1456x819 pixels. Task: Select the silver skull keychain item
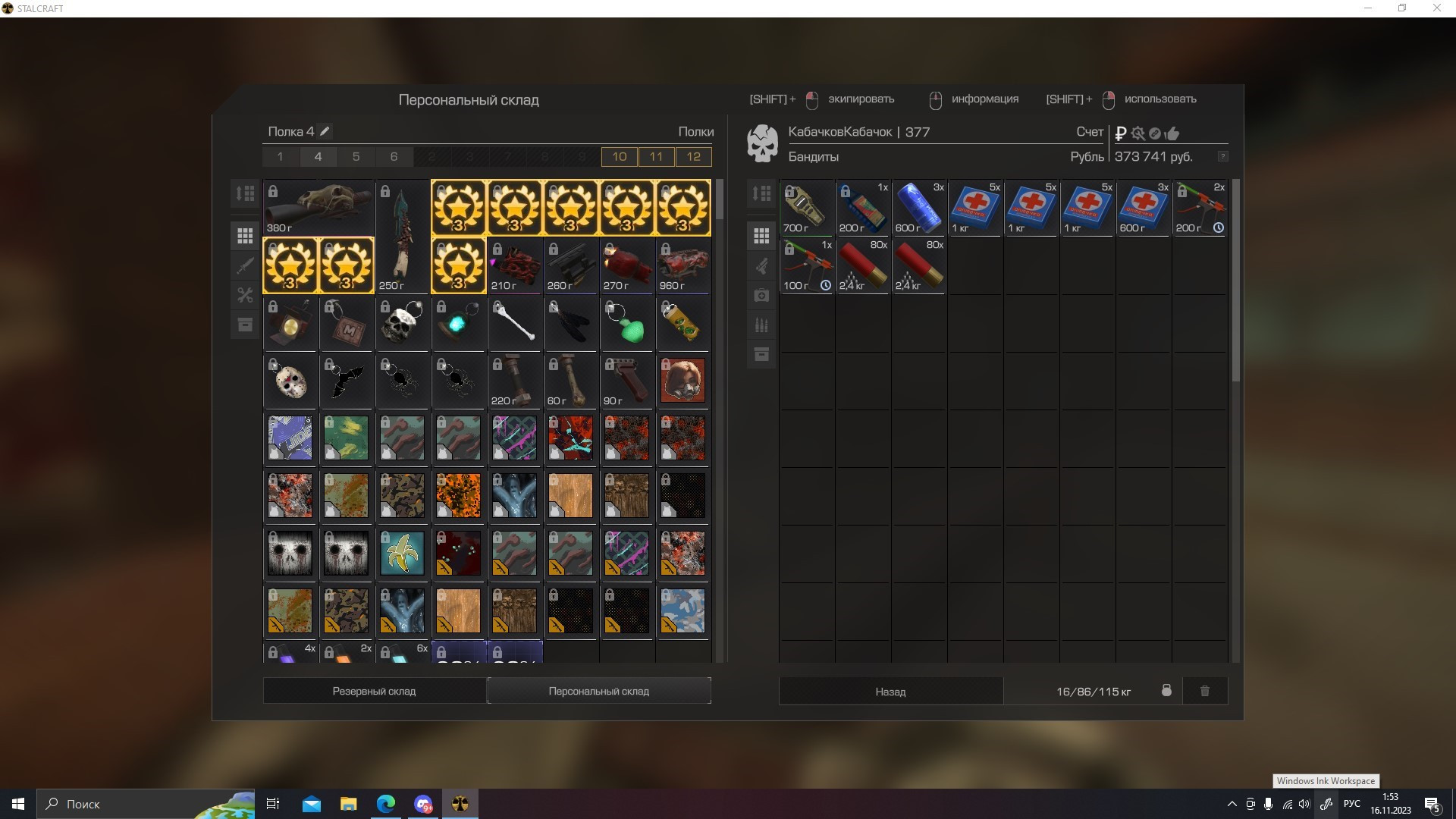pos(403,323)
